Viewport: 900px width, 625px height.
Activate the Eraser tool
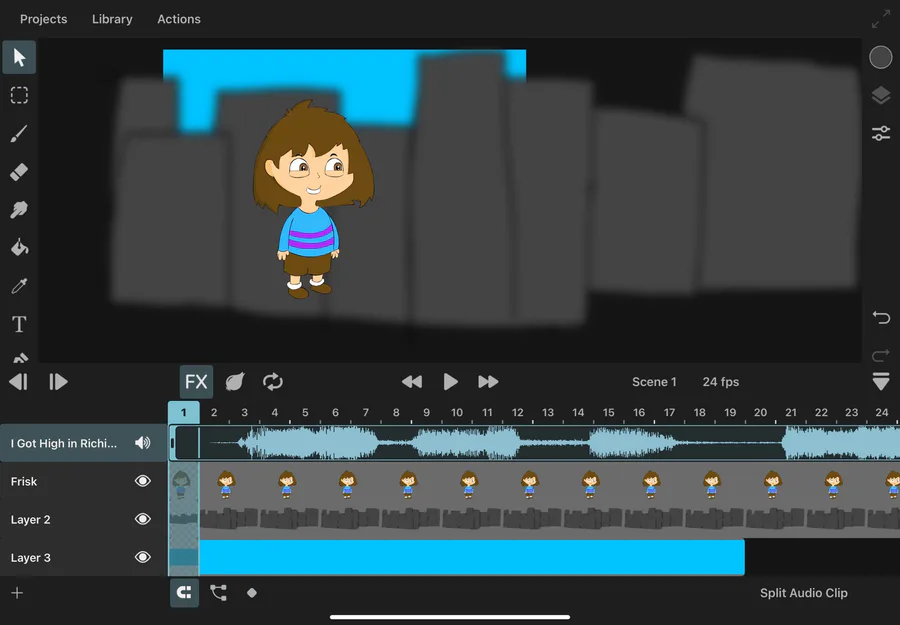click(19, 172)
